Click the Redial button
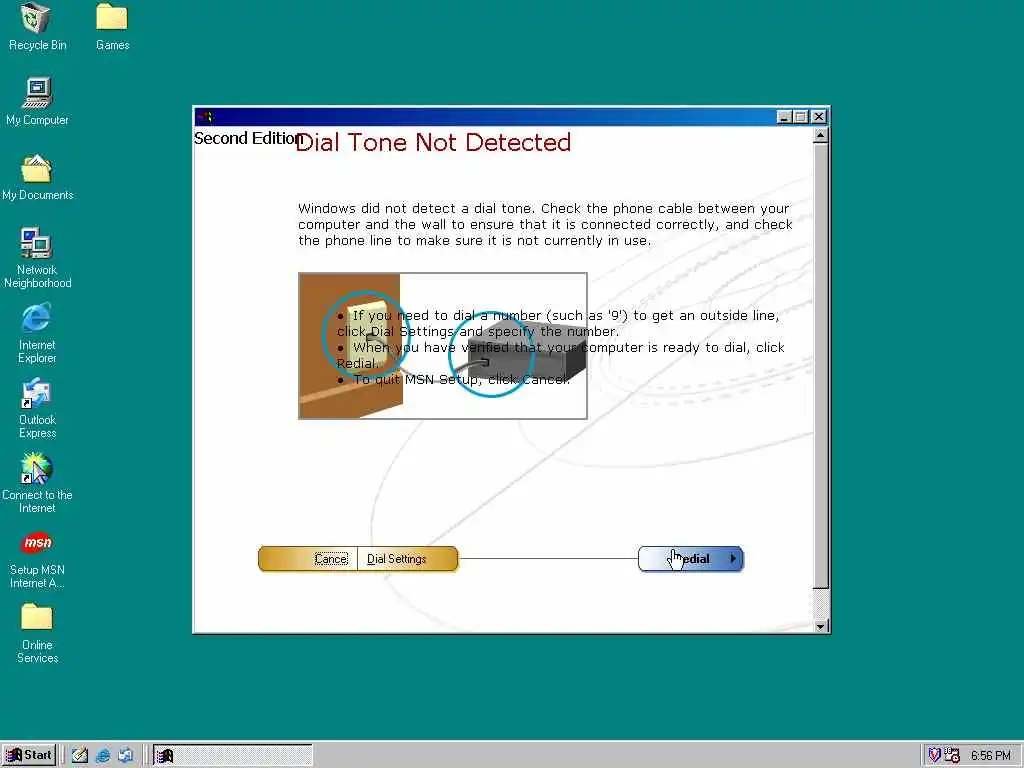1024x768 pixels. pos(691,559)
